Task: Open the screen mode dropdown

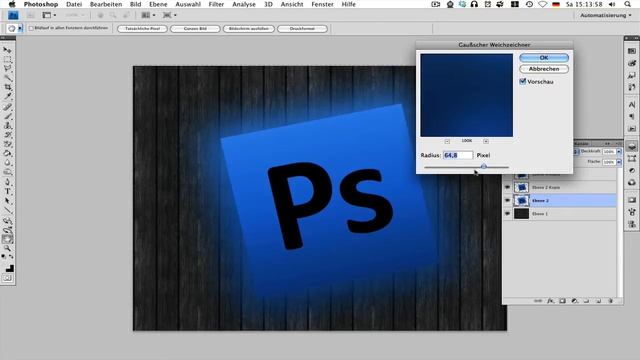Action: click(169, 16)
